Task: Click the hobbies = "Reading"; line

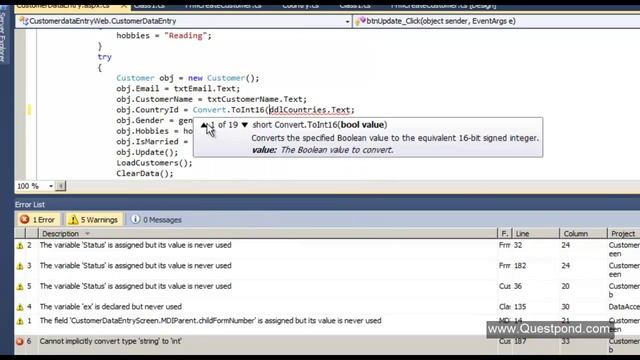Action: [164, 36]
